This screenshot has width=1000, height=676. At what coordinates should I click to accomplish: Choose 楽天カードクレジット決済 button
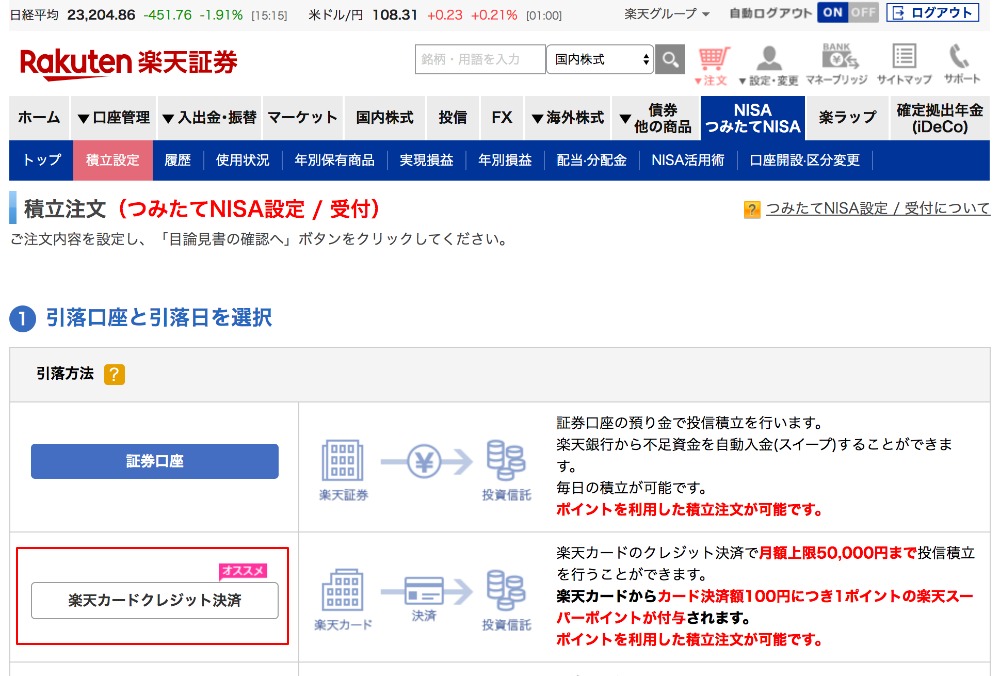(x=154, y=600)
